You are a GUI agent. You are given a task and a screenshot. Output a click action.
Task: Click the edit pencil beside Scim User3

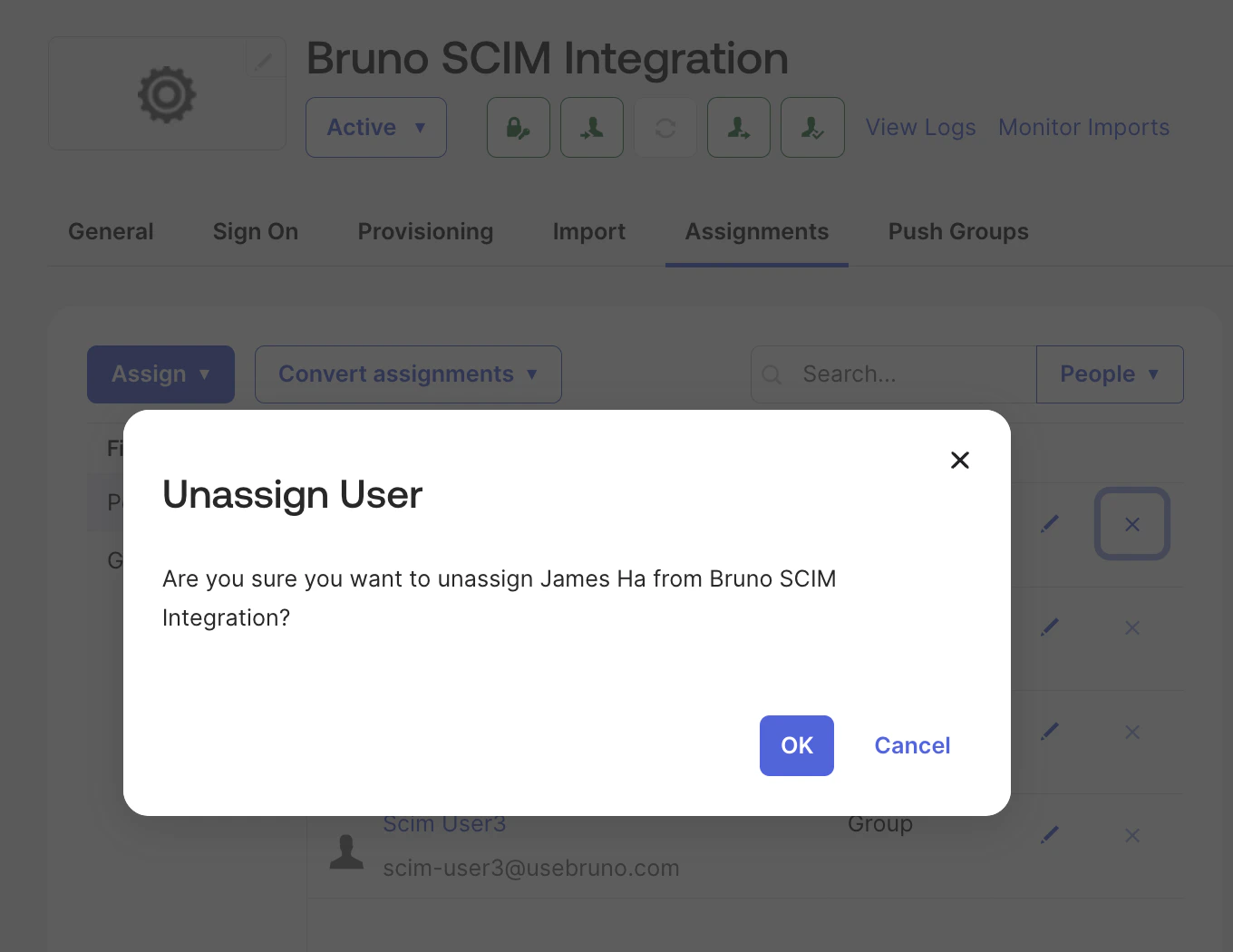pyautogui.click(x=1050, y=834)
